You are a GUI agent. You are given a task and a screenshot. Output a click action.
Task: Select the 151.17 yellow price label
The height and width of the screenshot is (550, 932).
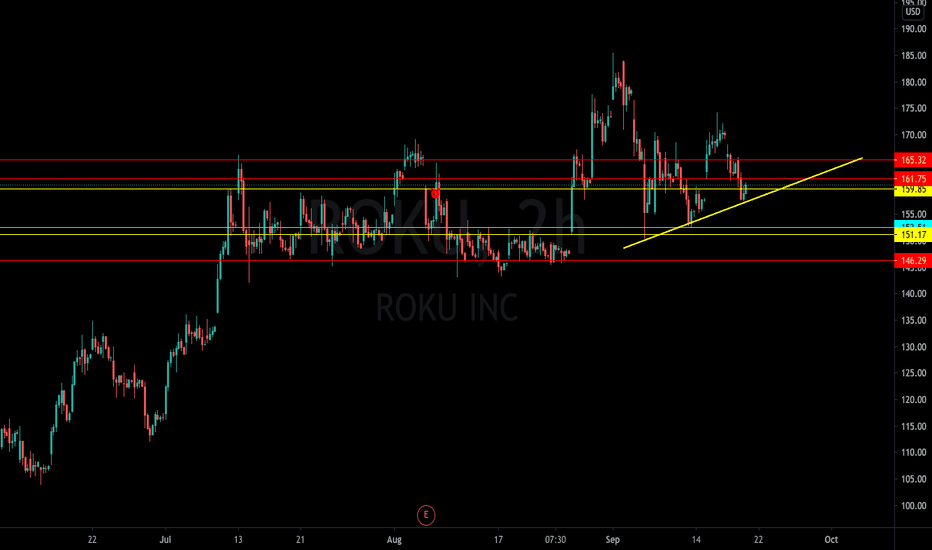913,235
